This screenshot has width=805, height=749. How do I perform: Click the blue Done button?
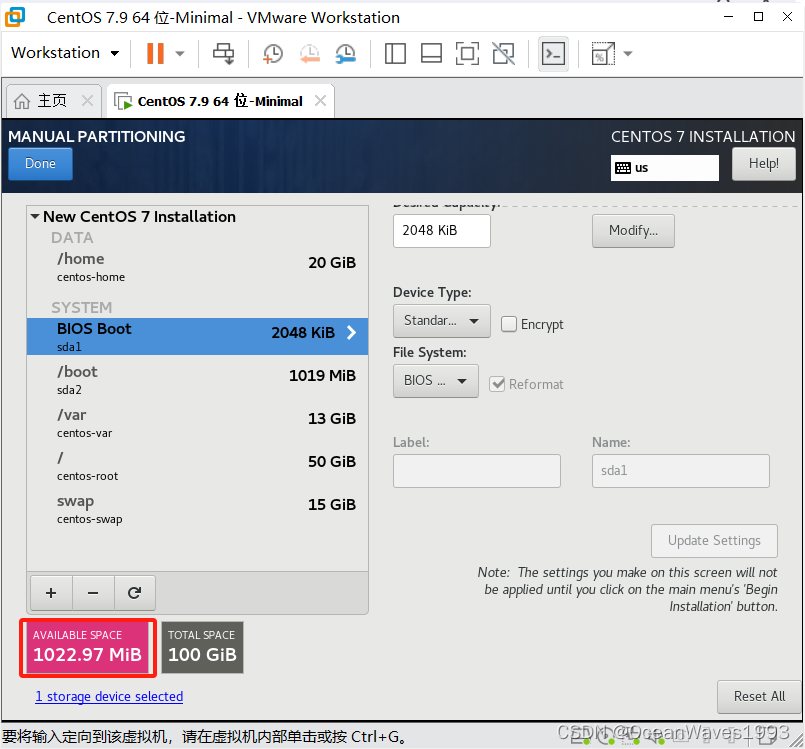(41, 164)
